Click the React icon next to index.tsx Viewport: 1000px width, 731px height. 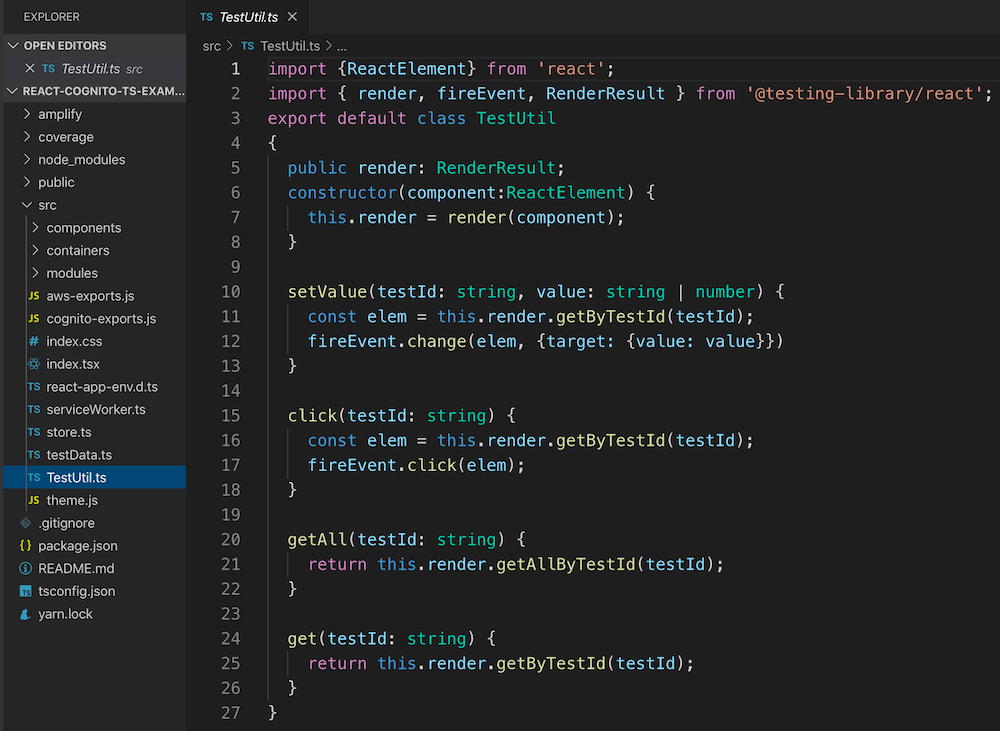click(34, 364)
